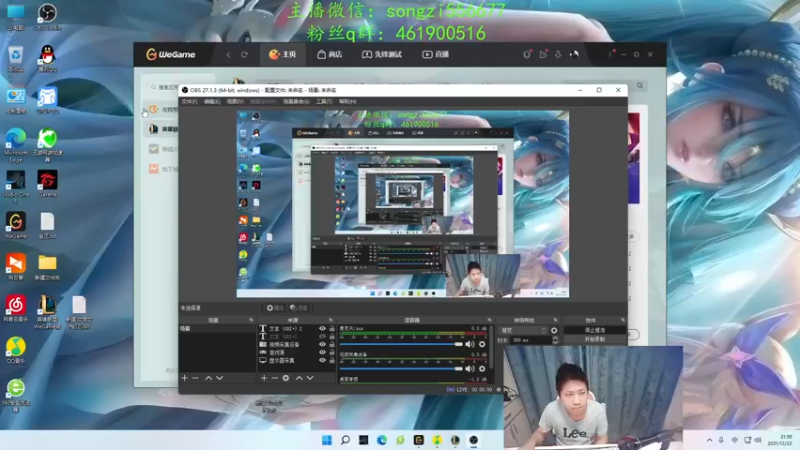Switch to the WeGame Home tab

click(283, 55)
